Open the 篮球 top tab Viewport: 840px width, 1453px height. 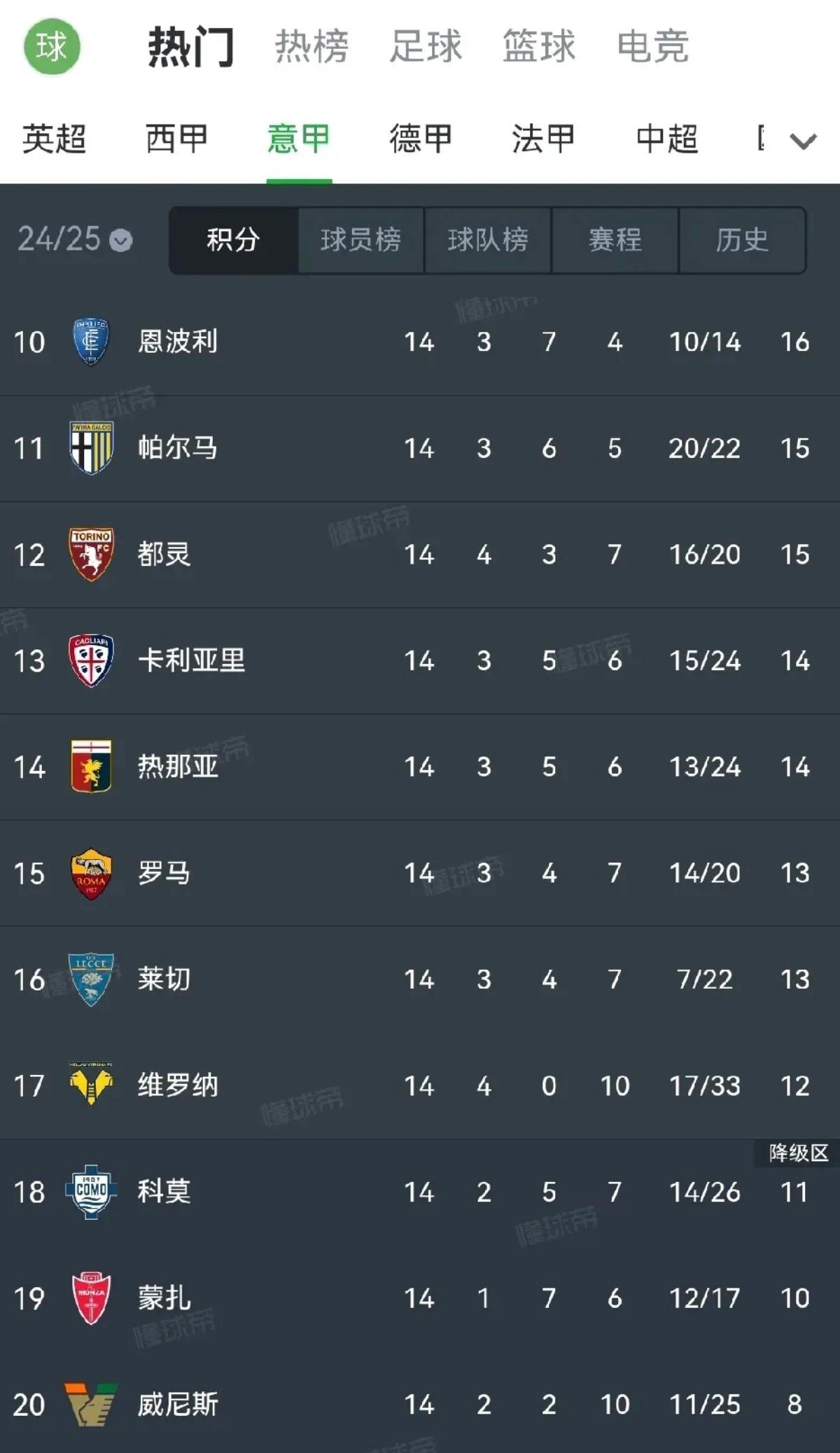tap(538, 47)
